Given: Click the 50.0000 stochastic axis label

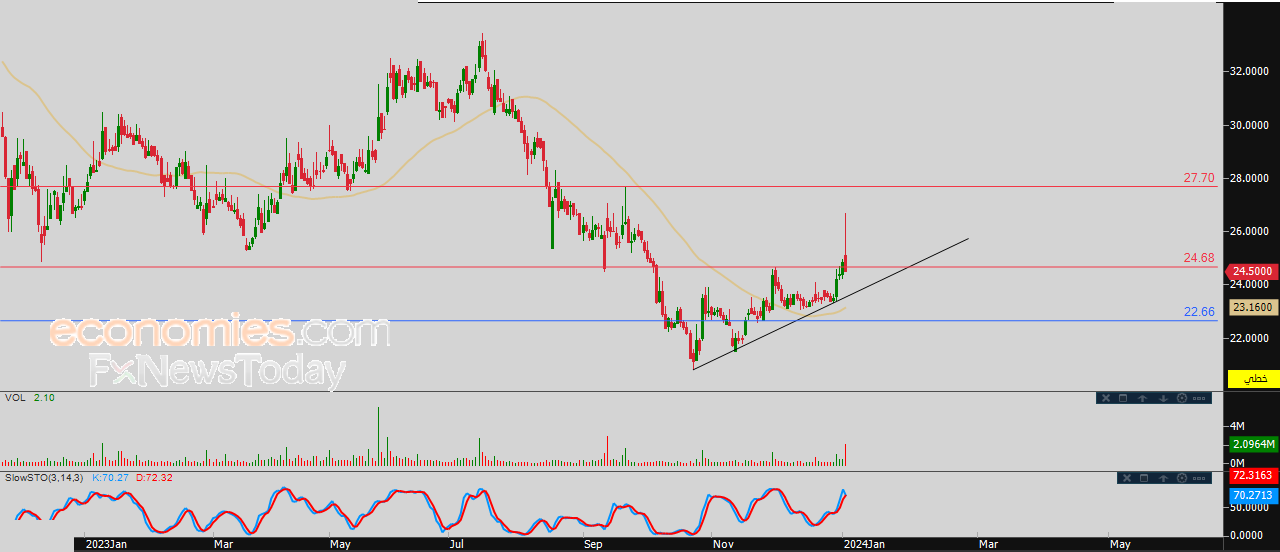Looking at the screenshot, I should 1251,508.
